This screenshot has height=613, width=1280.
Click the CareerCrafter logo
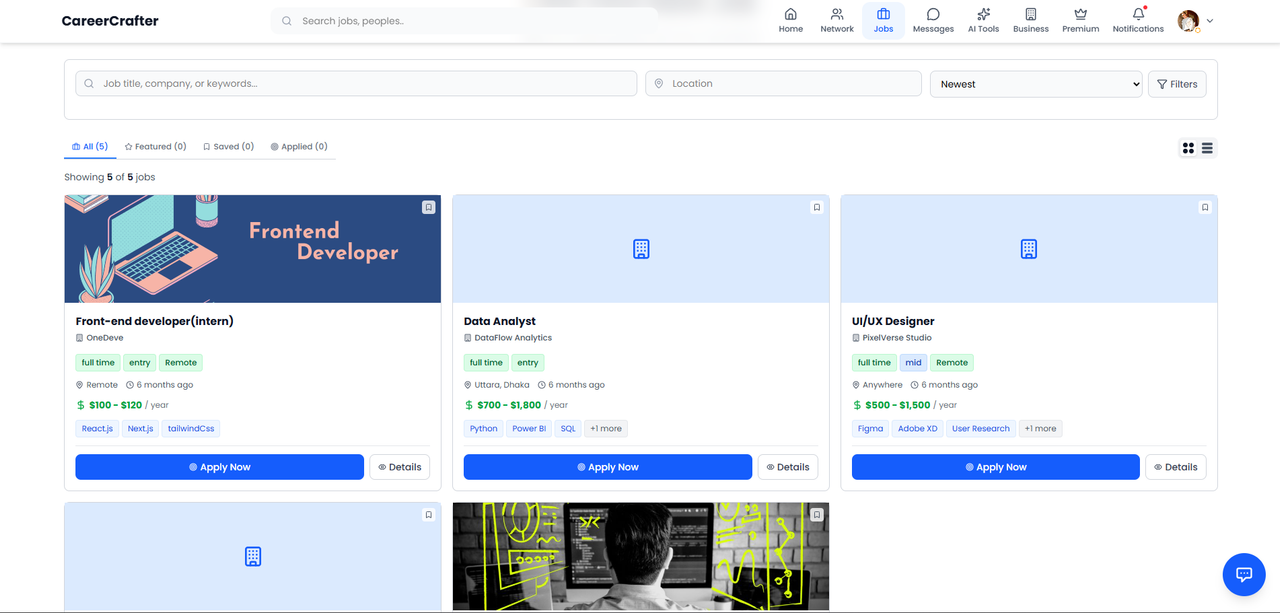(110, 20)
